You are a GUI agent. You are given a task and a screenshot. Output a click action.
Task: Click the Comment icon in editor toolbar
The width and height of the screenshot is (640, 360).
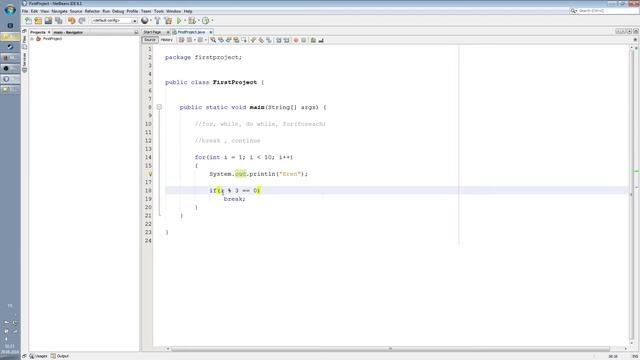[x=313, y=40]
